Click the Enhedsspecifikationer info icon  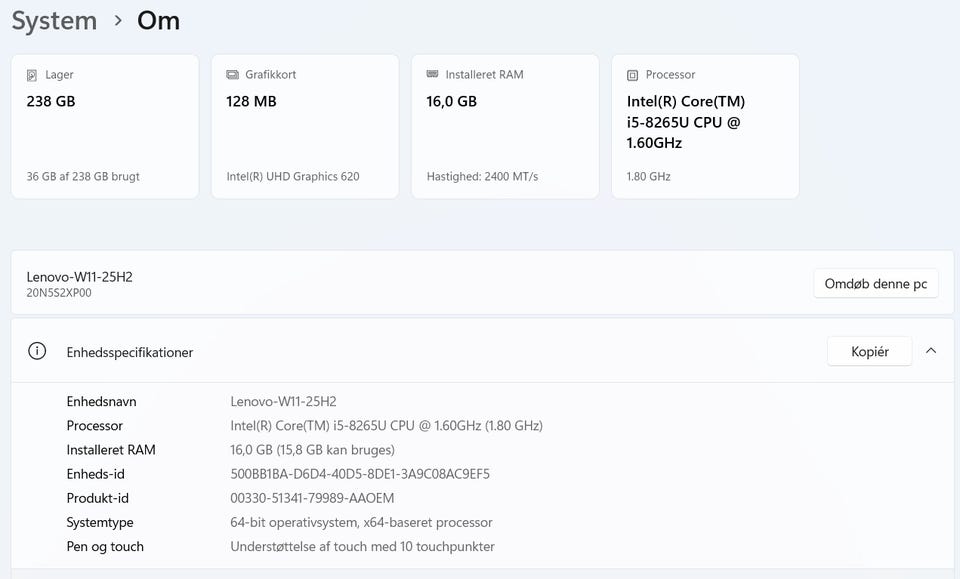37,351
